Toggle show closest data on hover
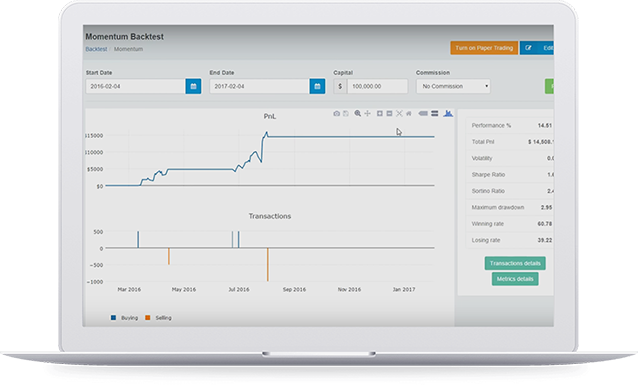 coord(423,114)
